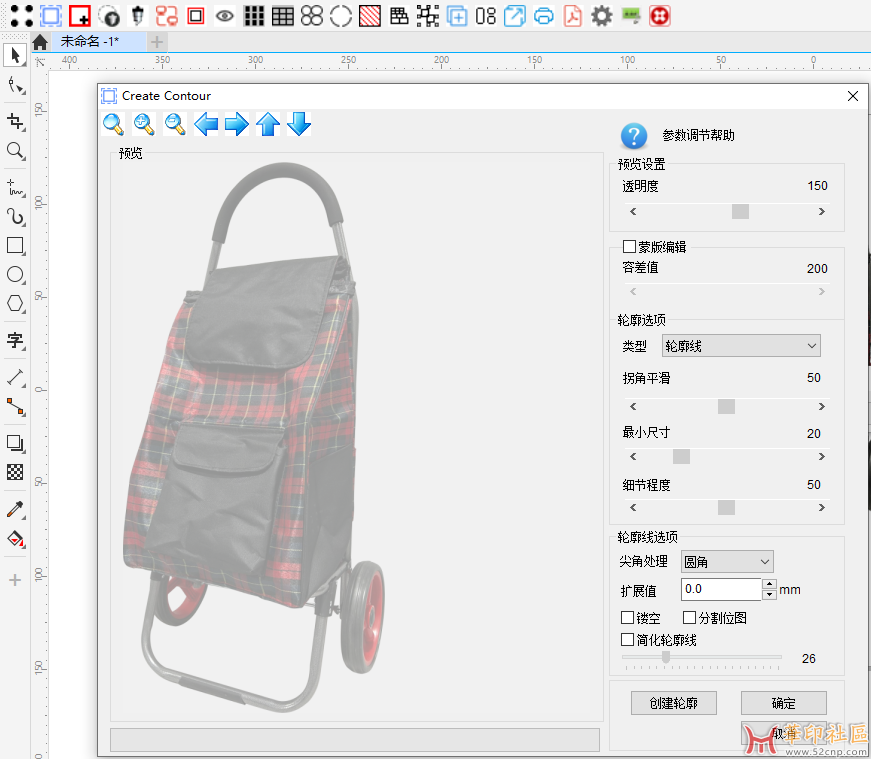Click the 透明度 slider thumb

click(740, 212)
